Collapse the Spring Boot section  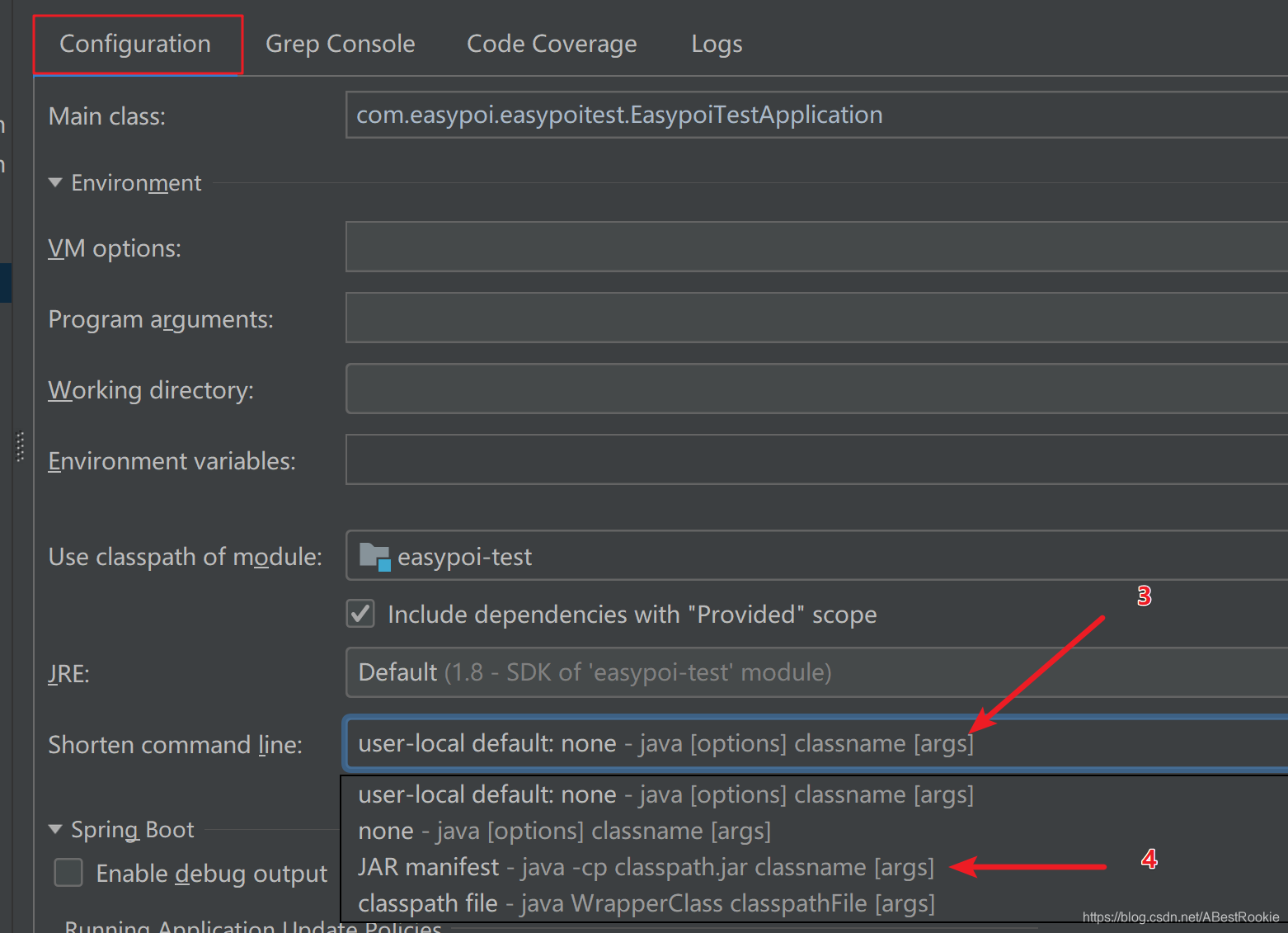click(x=55, y=829)
